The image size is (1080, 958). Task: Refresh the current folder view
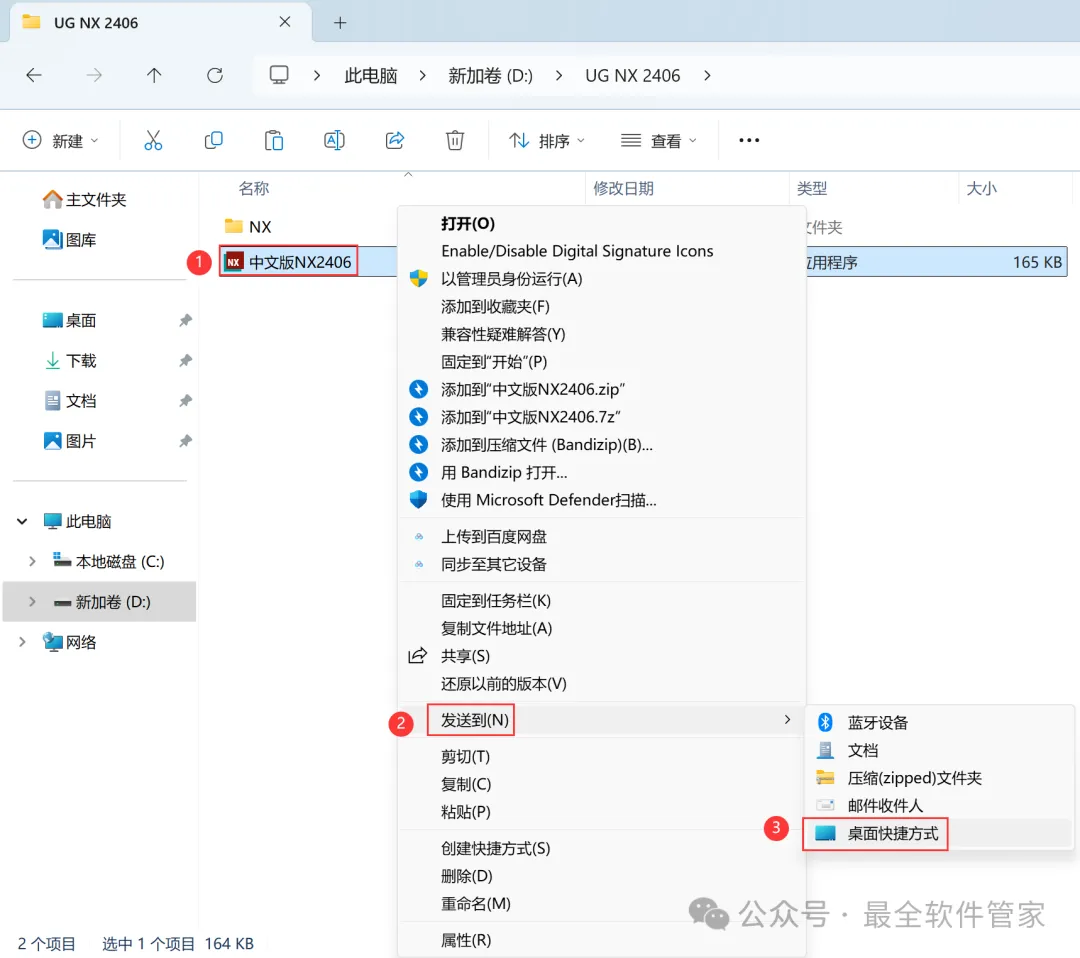[x=215, y=75]
